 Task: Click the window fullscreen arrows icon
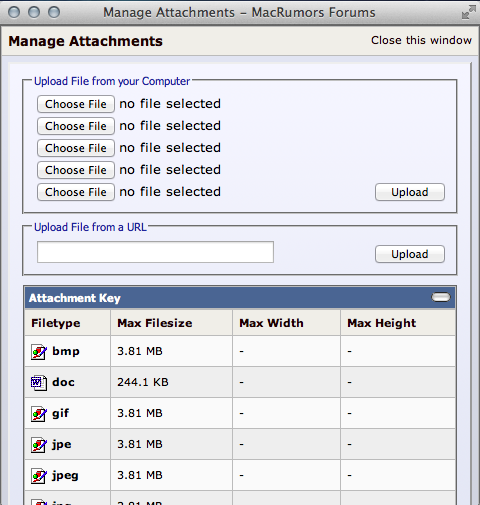468,12
